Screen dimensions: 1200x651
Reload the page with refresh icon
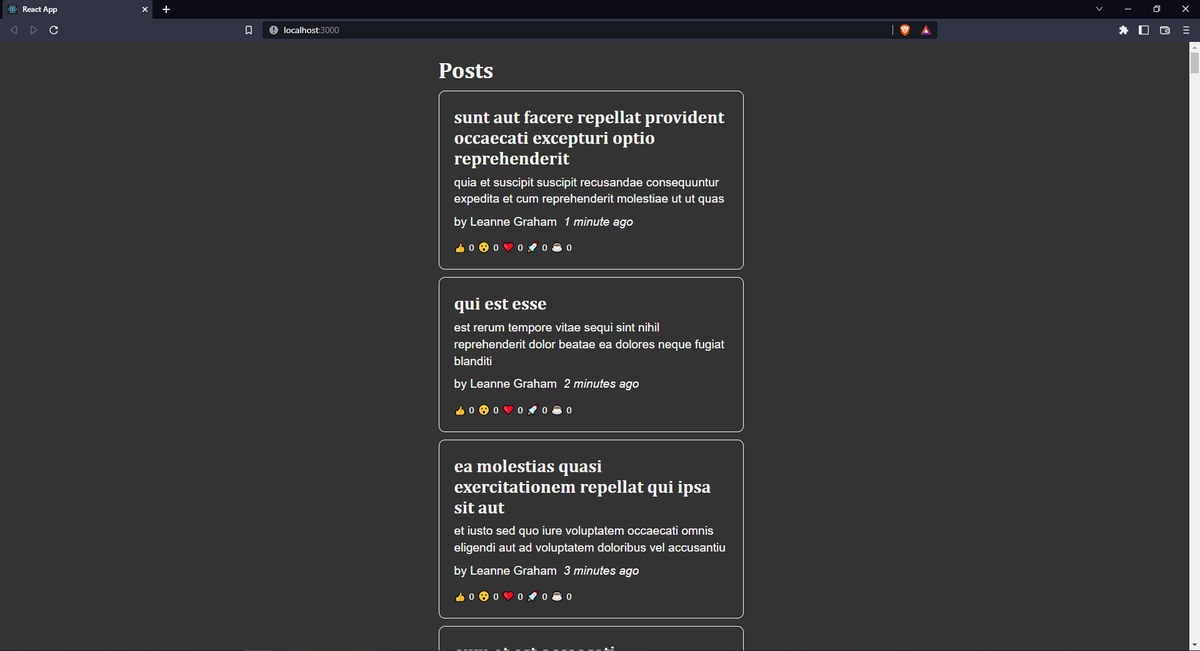pos(53,30)
